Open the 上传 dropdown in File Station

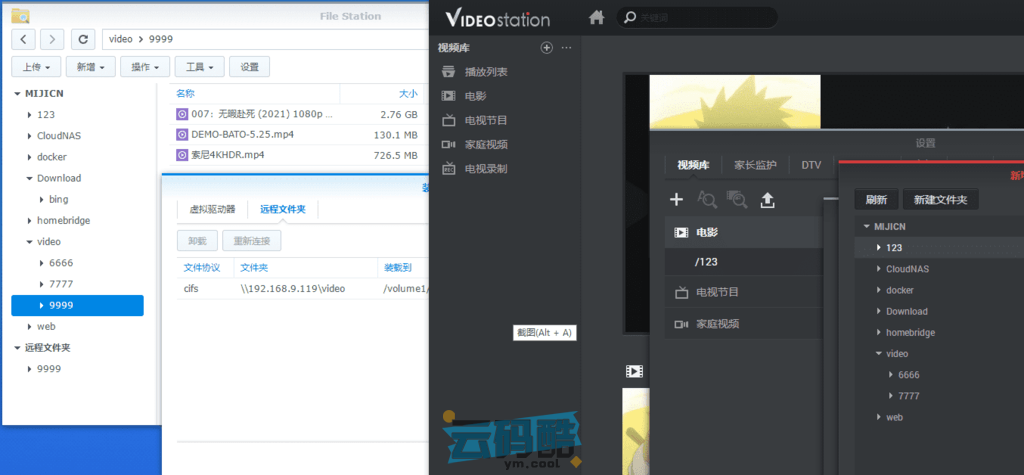[x=37, y=67]
